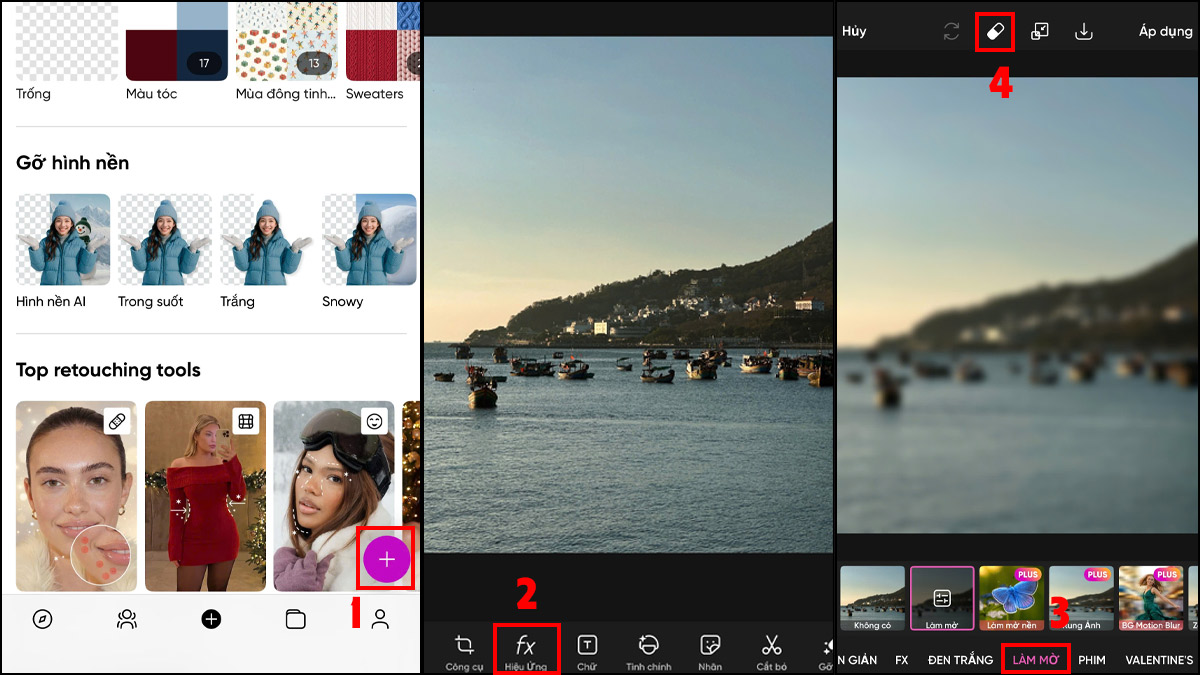Select the Không có effect thumbnail
Image resolution: width=1200 pixels, height=675 pixels.
[871, 598]
